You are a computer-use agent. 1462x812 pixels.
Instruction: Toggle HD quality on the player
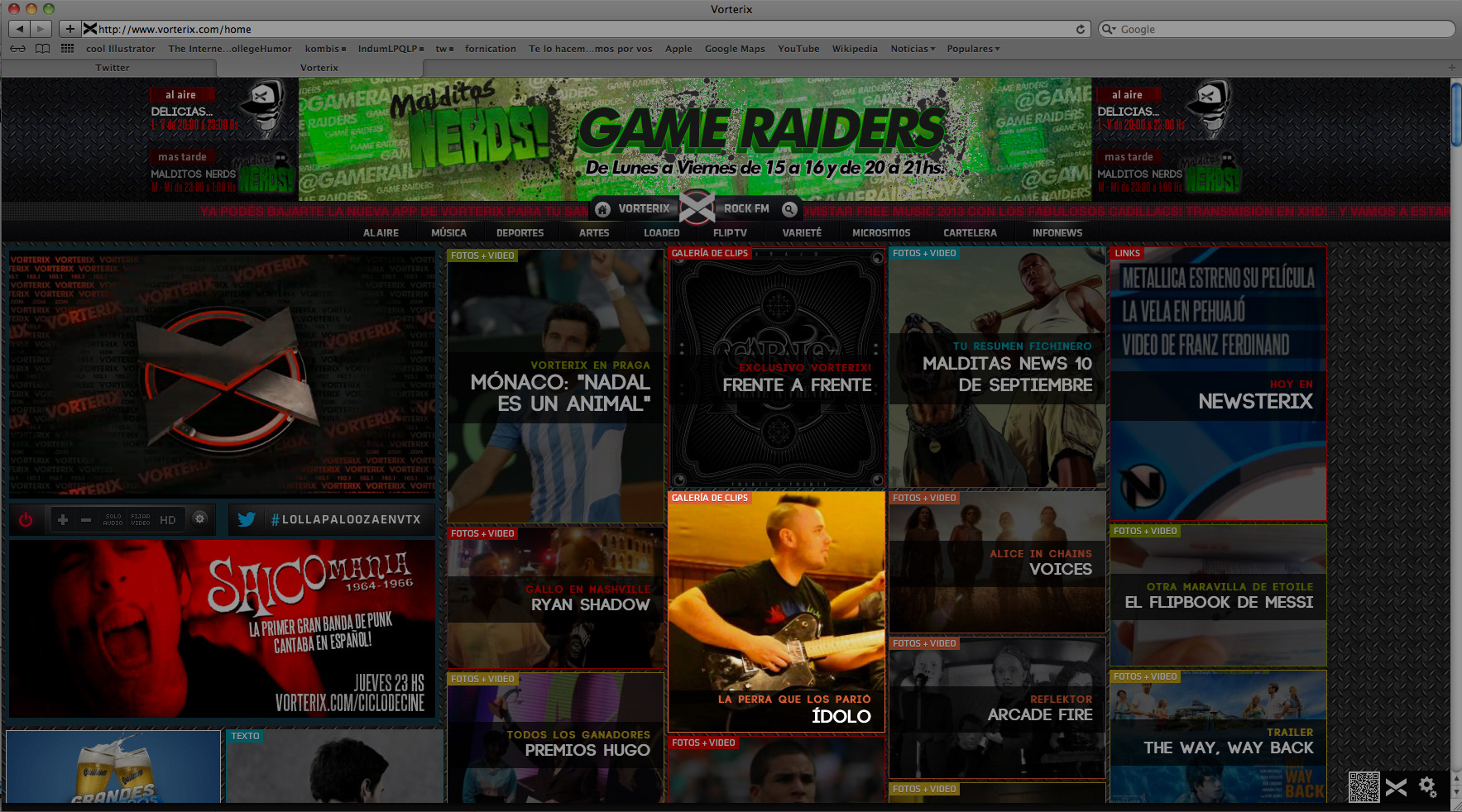(x=168, y=520)
